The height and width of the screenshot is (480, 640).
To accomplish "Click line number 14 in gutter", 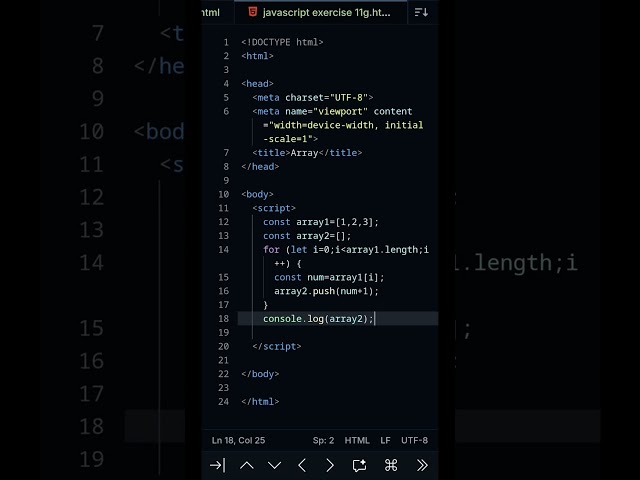I will pyautogui.click(x=224, y=249).
